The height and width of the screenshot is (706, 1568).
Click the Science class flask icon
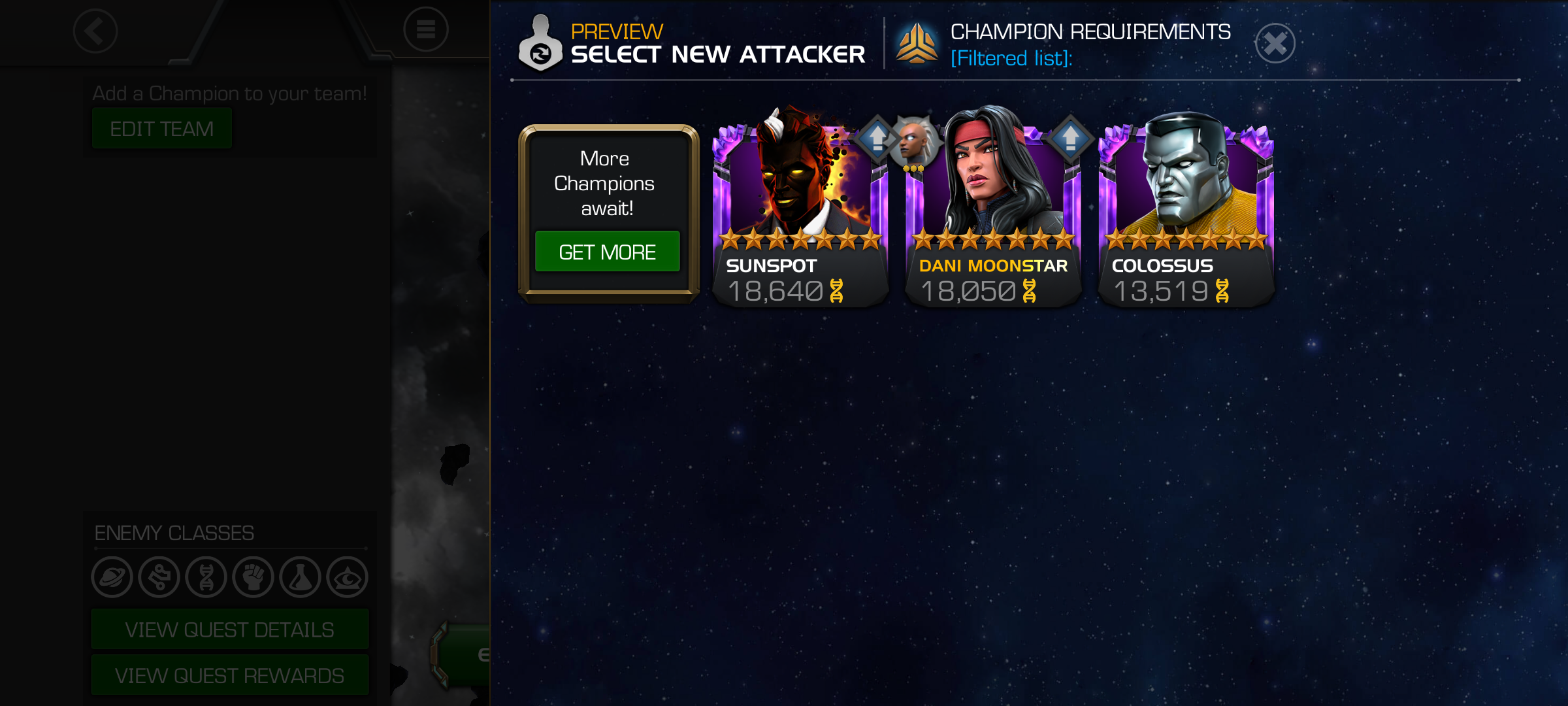(301, 577)
